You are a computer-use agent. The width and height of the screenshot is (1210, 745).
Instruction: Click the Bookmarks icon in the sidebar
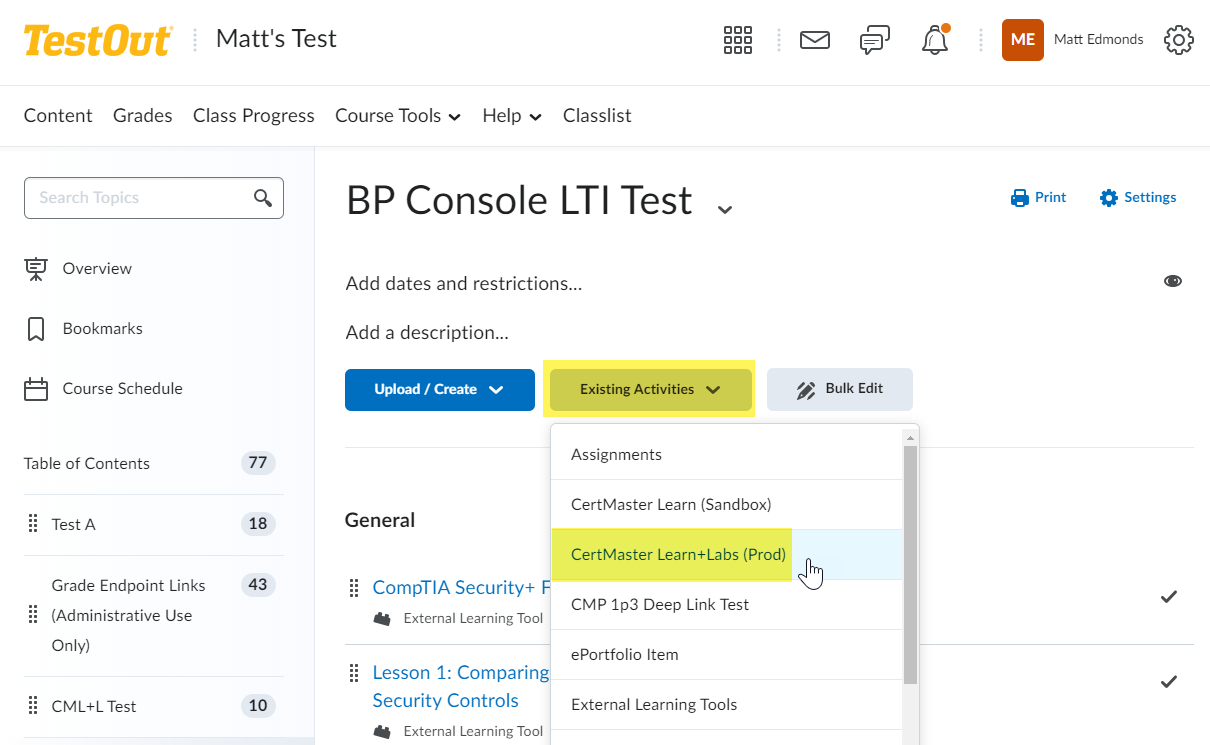pyautogui.click(x=36, y=328)
